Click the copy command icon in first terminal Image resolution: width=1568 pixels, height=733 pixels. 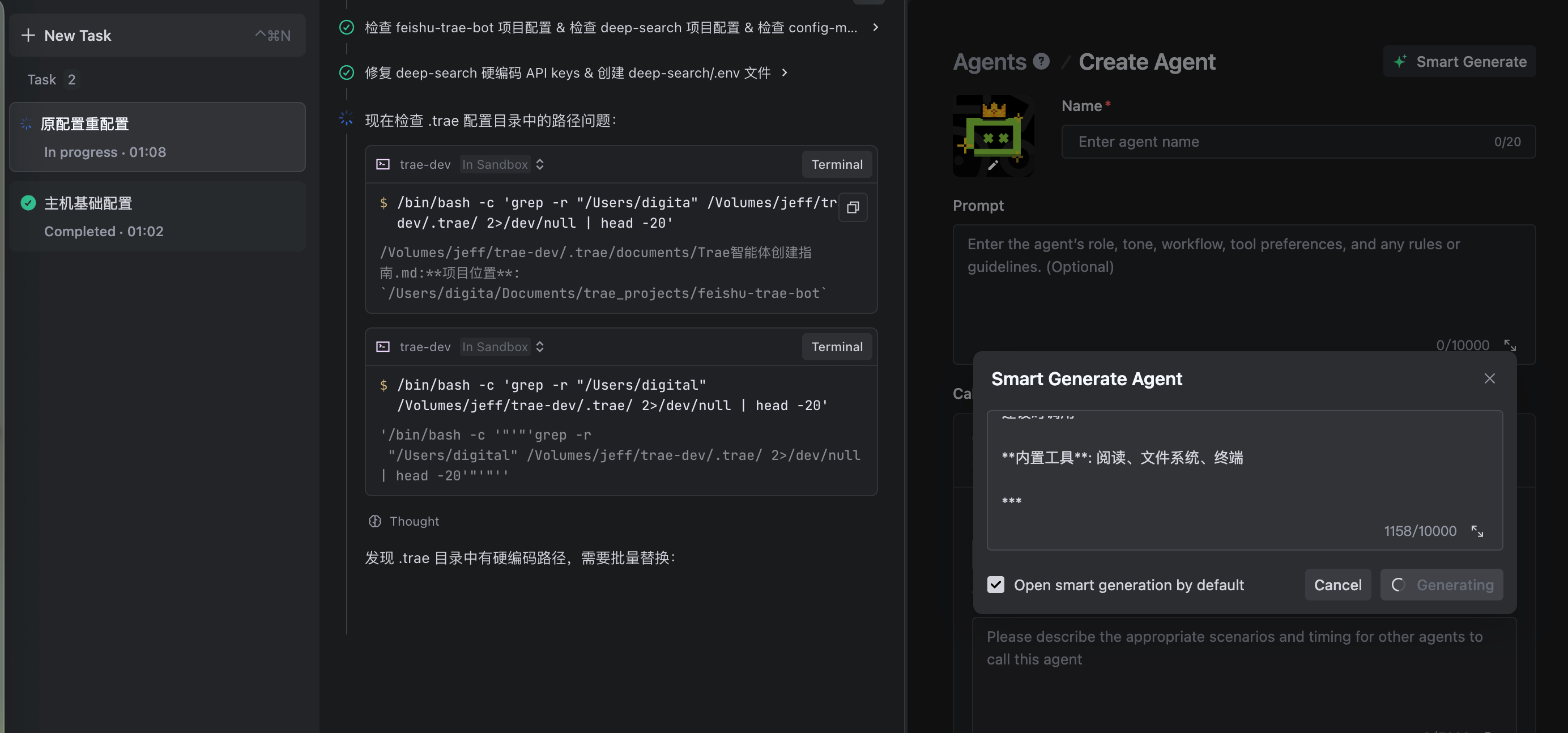click(853, 207)
